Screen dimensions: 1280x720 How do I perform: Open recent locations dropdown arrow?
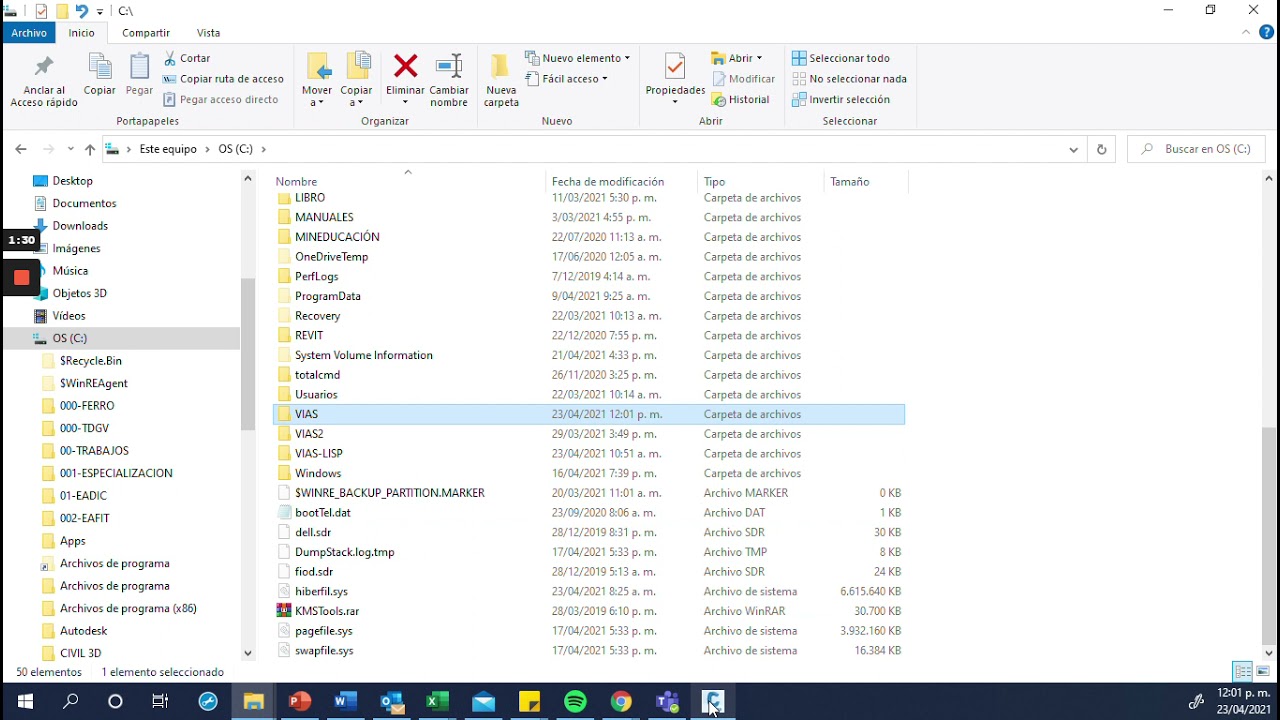(x=70, y=149)
